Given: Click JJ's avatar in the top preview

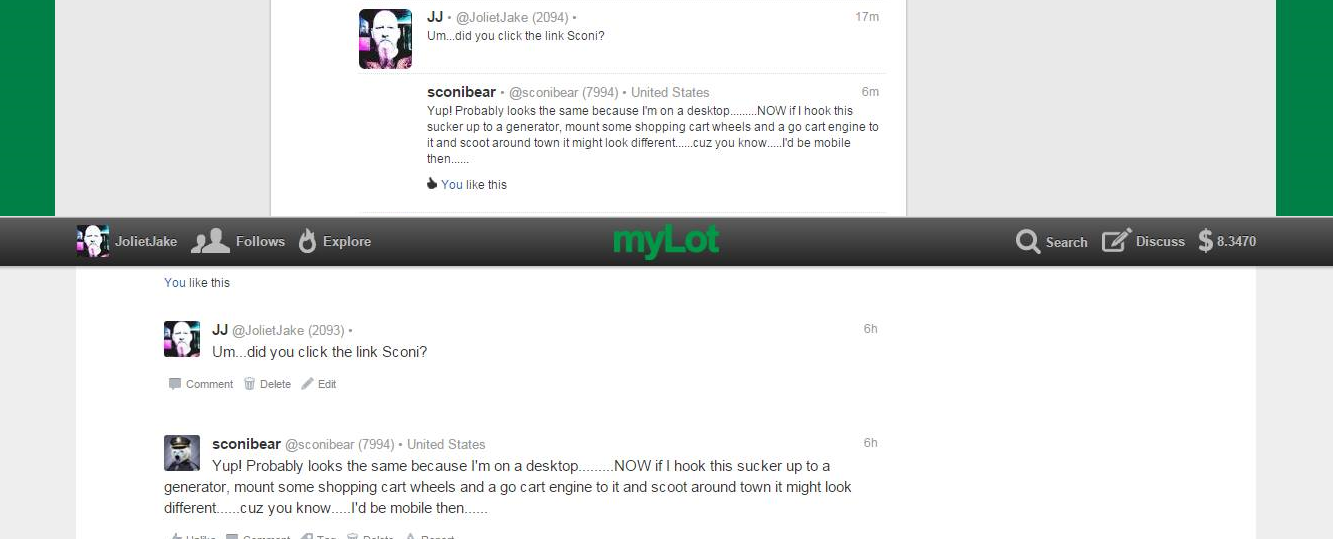Looking at the screenshot, I should [385, 39].
